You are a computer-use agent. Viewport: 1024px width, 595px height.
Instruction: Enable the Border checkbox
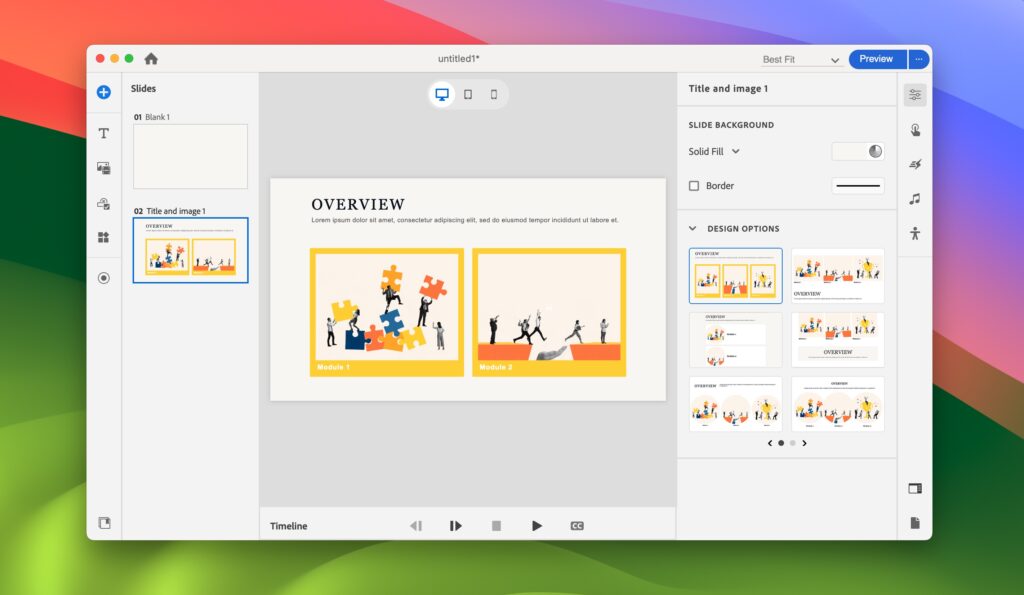tap(694, 186)
